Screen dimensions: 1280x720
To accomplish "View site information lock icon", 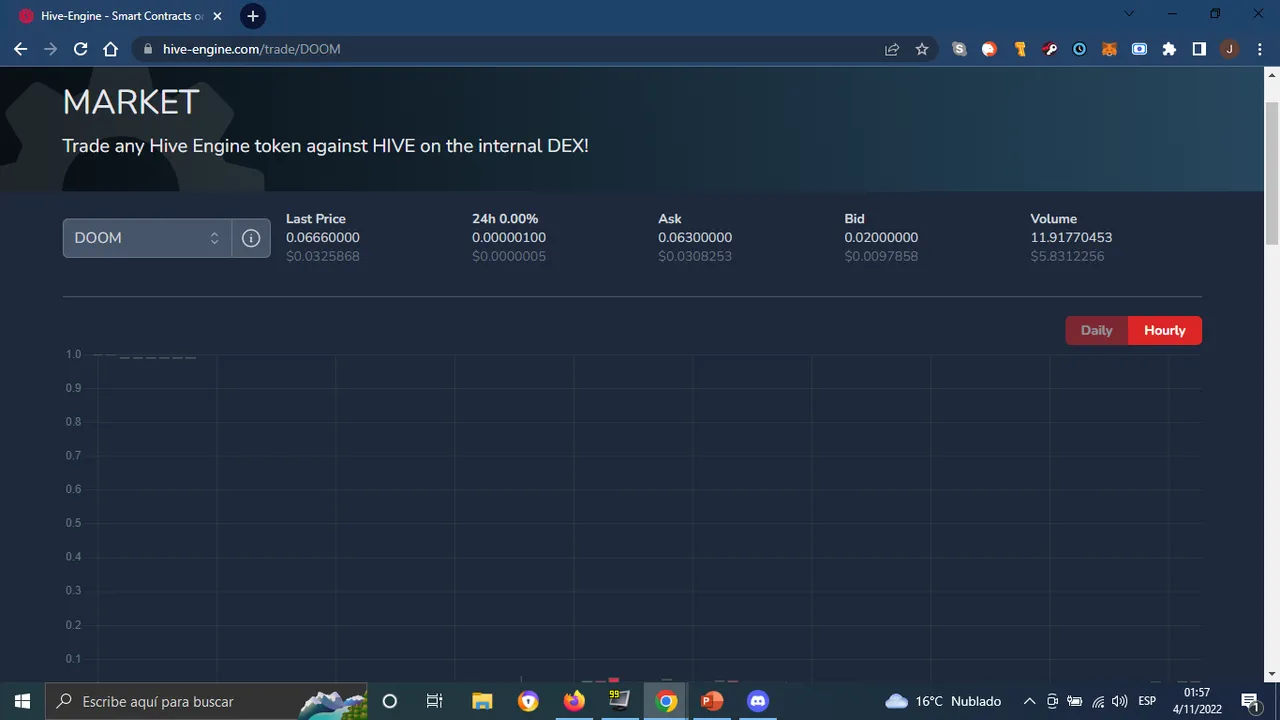I will pyautogui.click(x=148, y=49).
